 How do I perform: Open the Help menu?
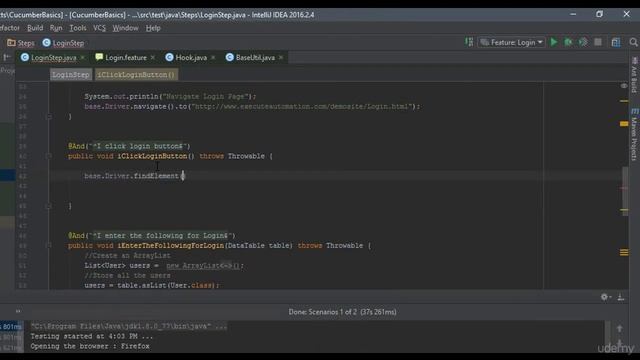coord(153,28)
